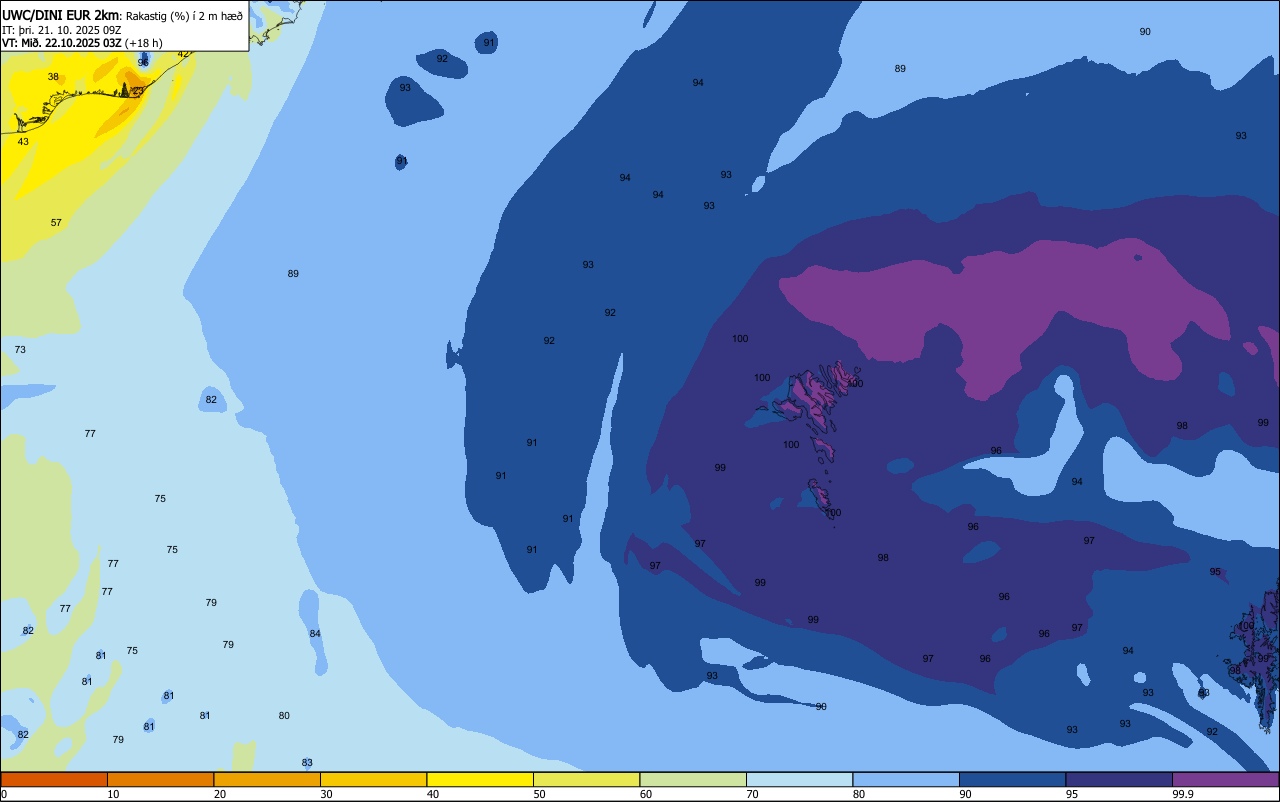Image resolution: width=1280 pixels, height=802 pixels.
Task: Select the '60' legend tick label
Action: (x=646, y=794)
